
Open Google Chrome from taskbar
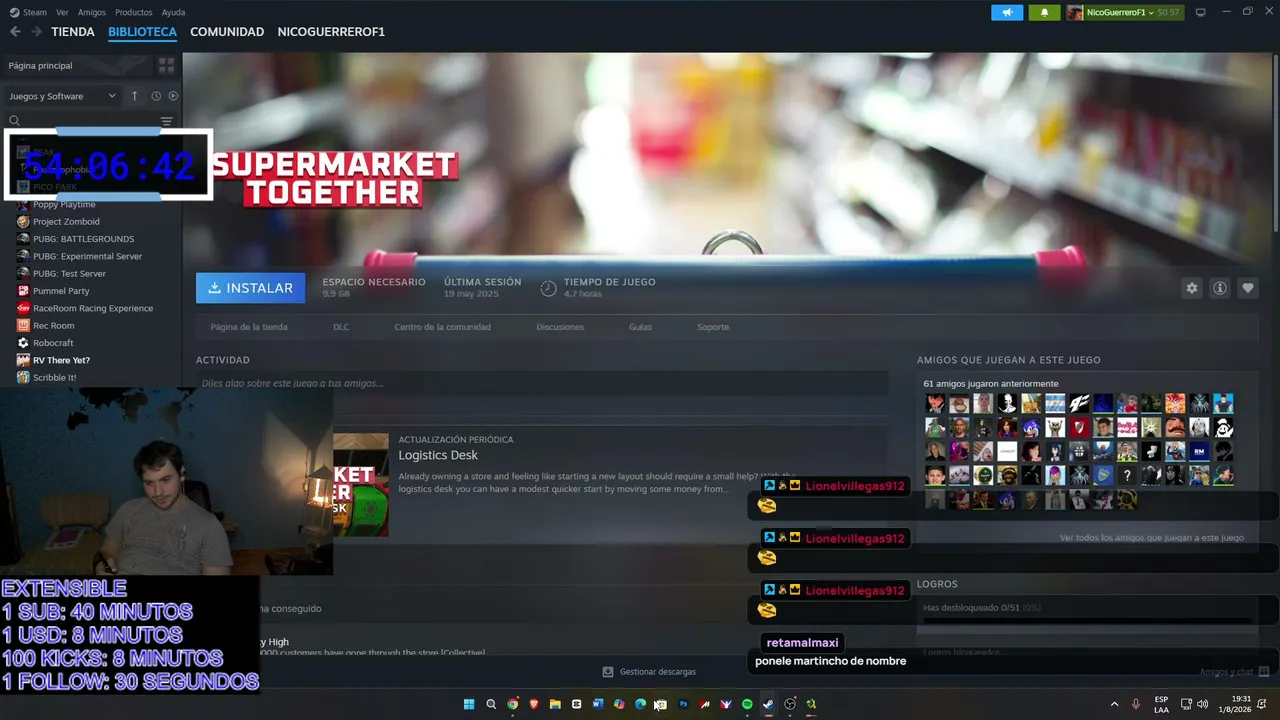(512, 704)
